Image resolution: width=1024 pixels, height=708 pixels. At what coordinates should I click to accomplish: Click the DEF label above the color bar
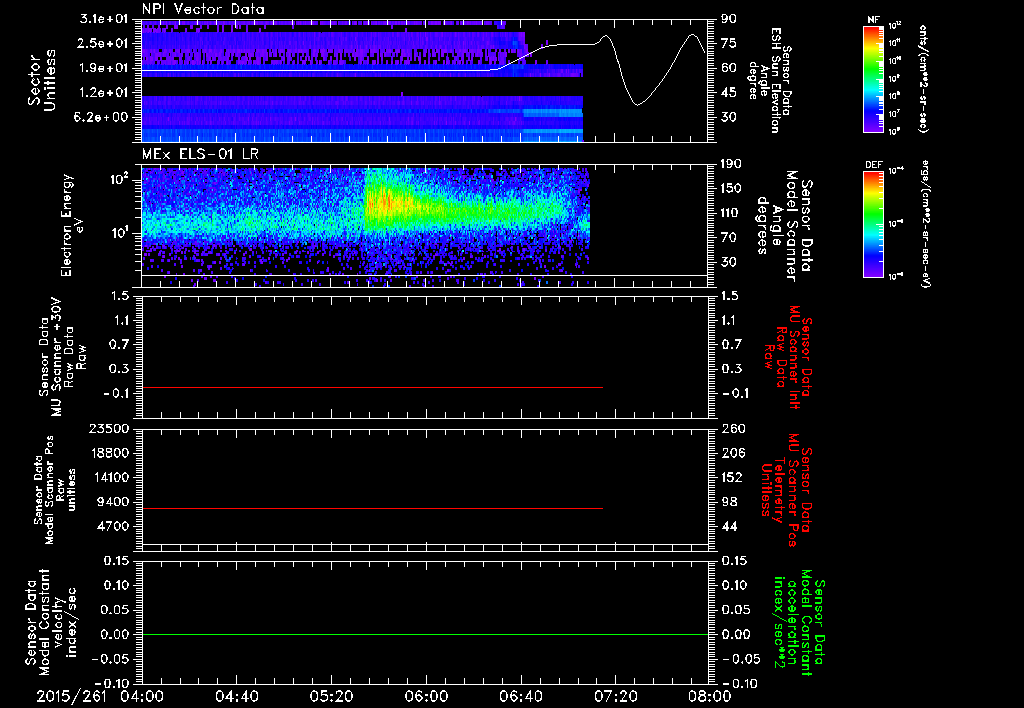(x=874, y=165)
